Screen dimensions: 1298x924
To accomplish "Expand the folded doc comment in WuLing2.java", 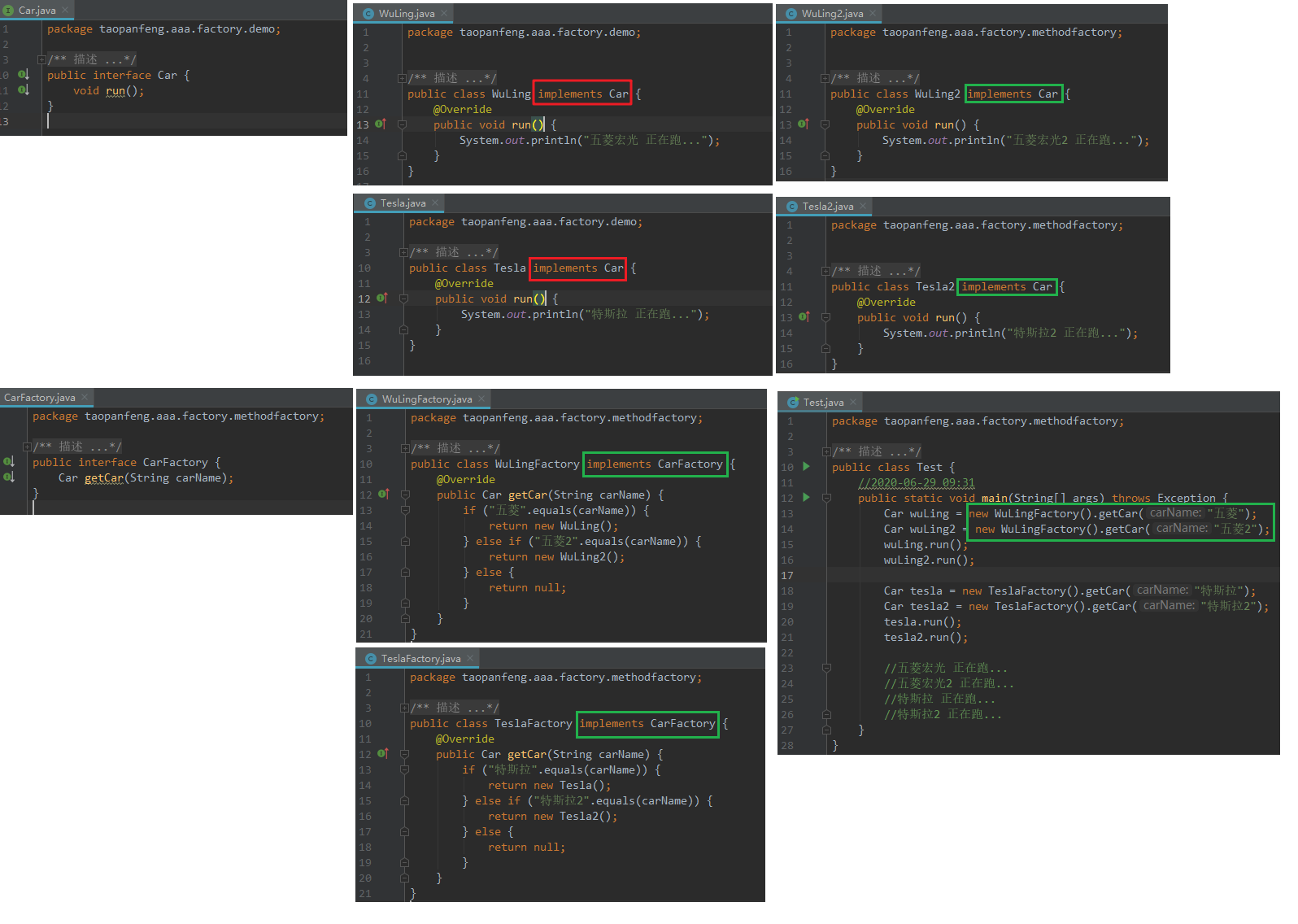I will [825, 79].
